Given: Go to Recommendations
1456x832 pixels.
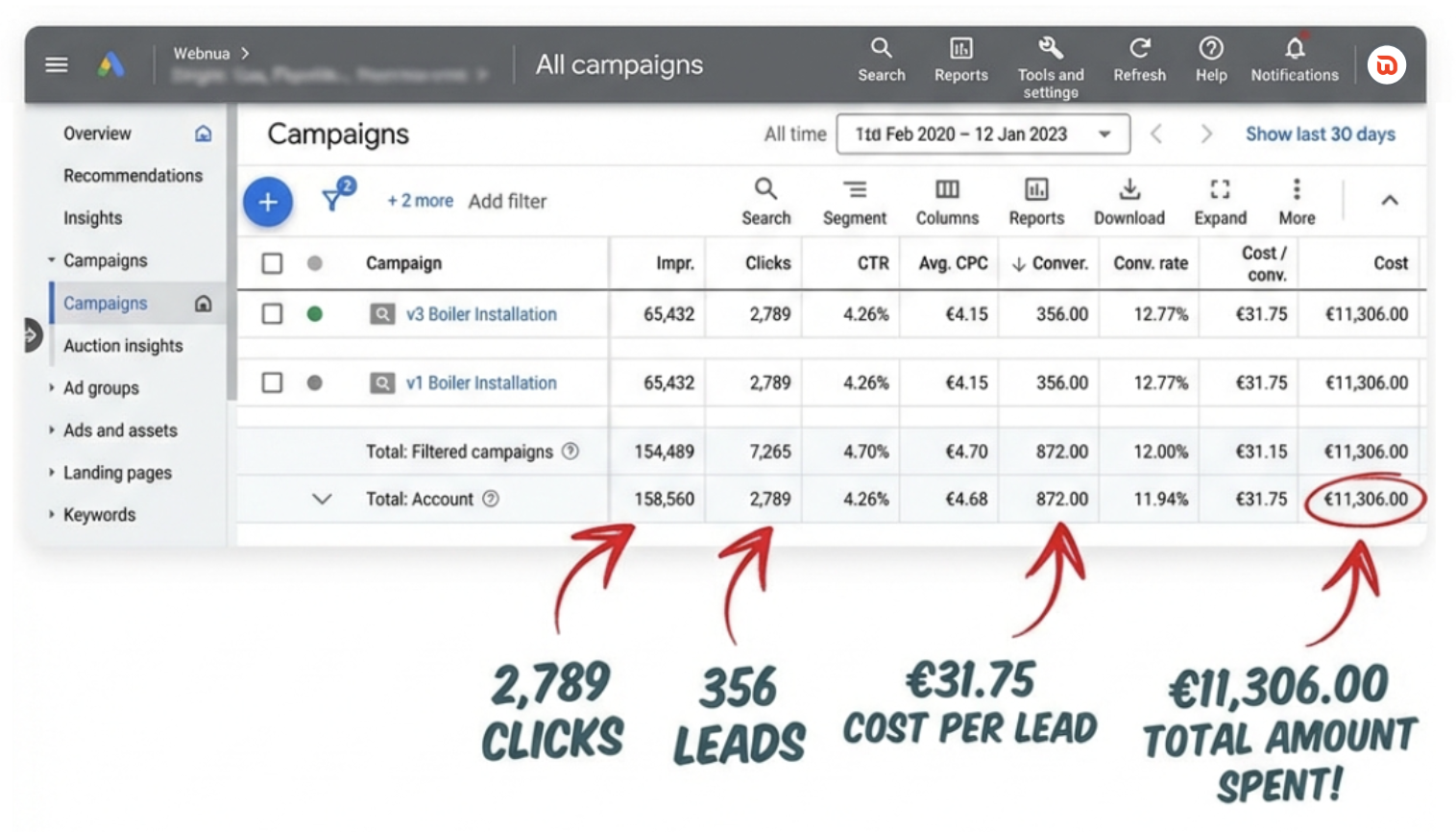Looking at the screenshot, I should coord(133,176).
